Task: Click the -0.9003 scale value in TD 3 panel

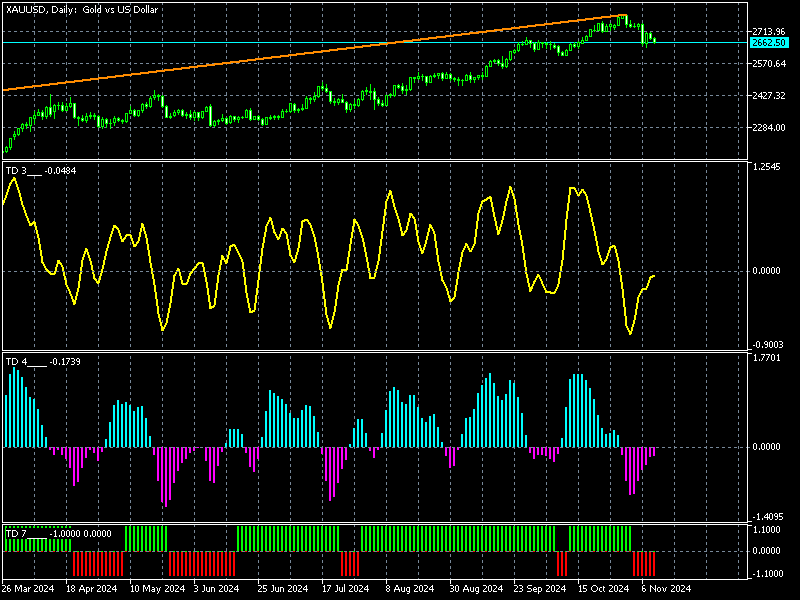Action: (x=766, y=345)
